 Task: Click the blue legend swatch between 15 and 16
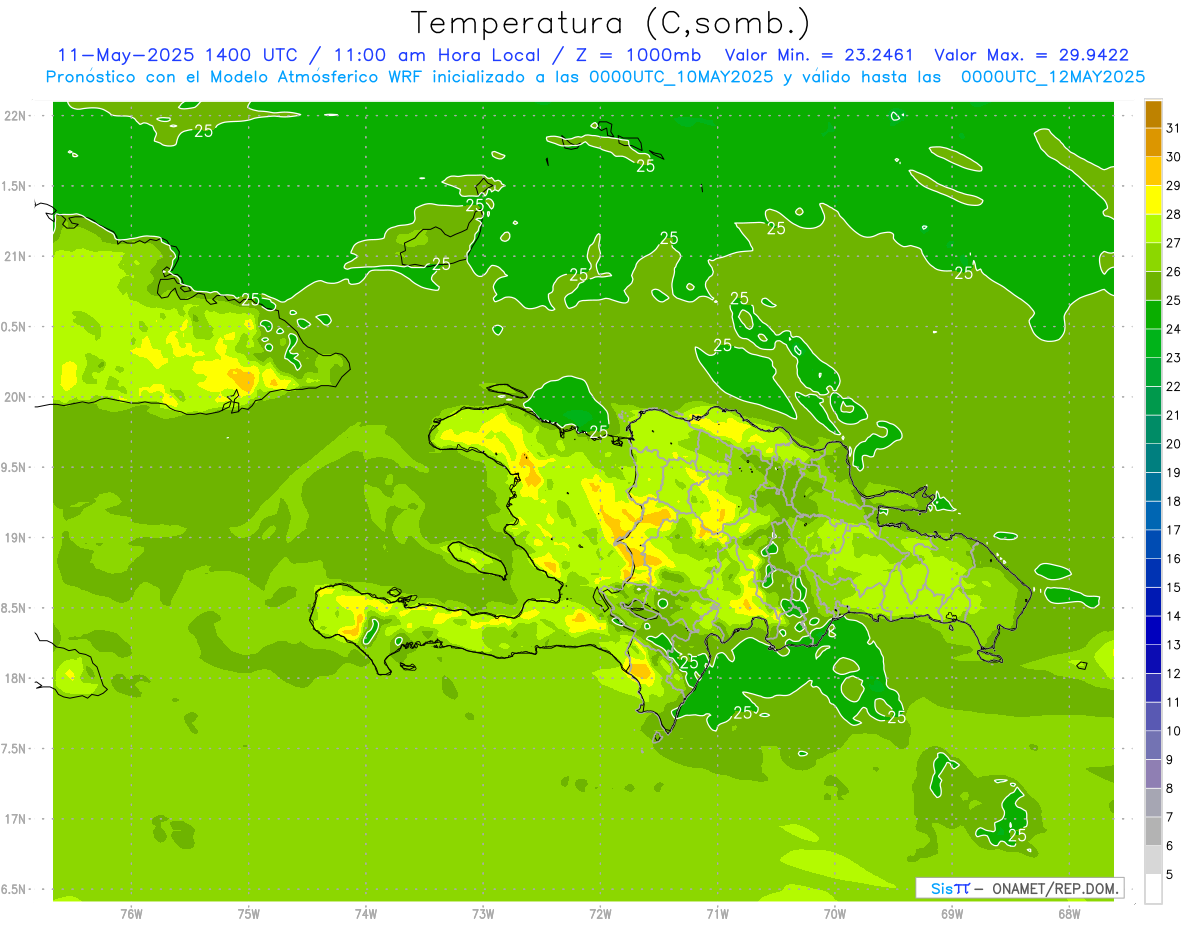tap(1153, 573)
